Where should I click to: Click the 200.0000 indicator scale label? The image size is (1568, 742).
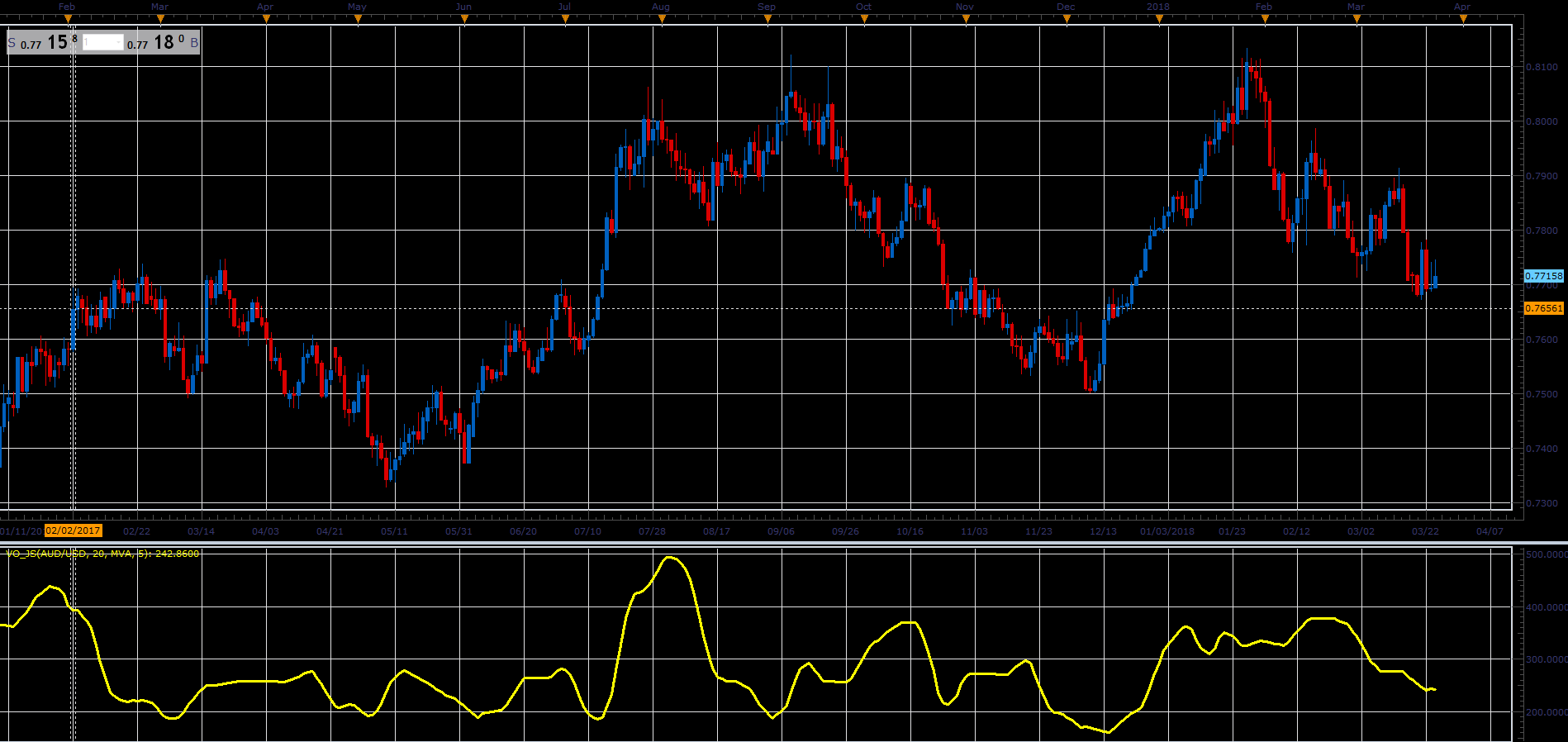1546,711
